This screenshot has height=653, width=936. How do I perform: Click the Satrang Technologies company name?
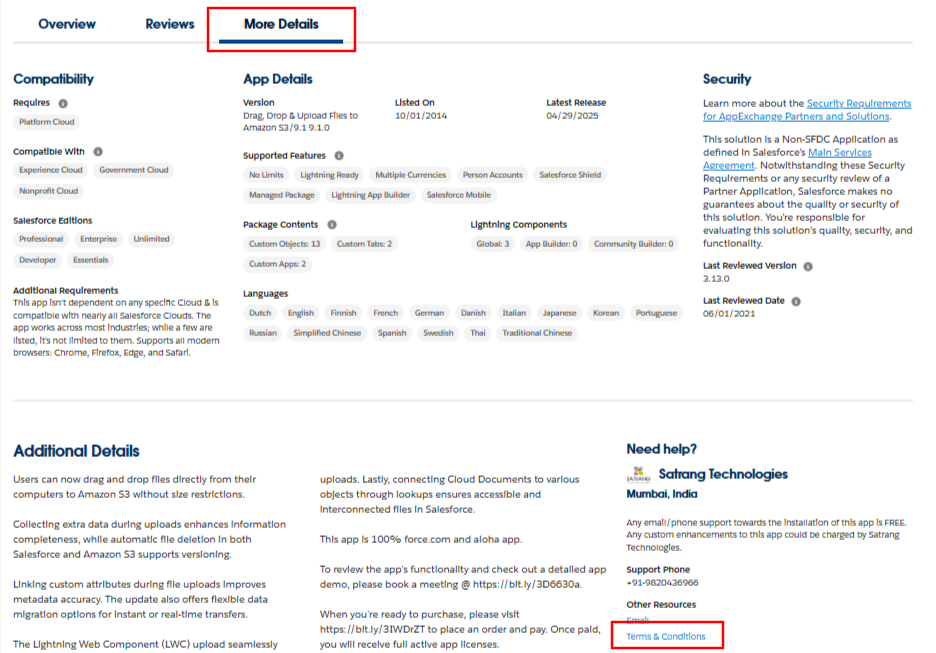pyautogui.click(x=723, y=474)
